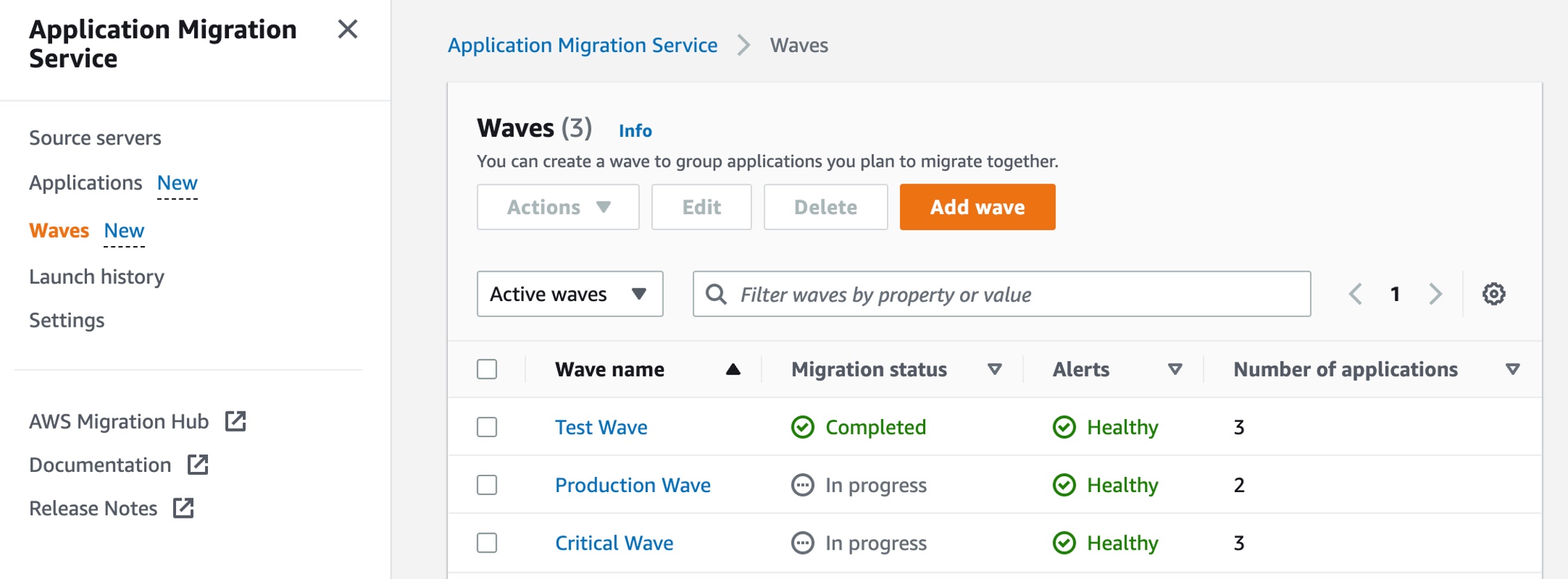Open the Production Wave link
The image size is (1568, 579).
tap(633, 484)
